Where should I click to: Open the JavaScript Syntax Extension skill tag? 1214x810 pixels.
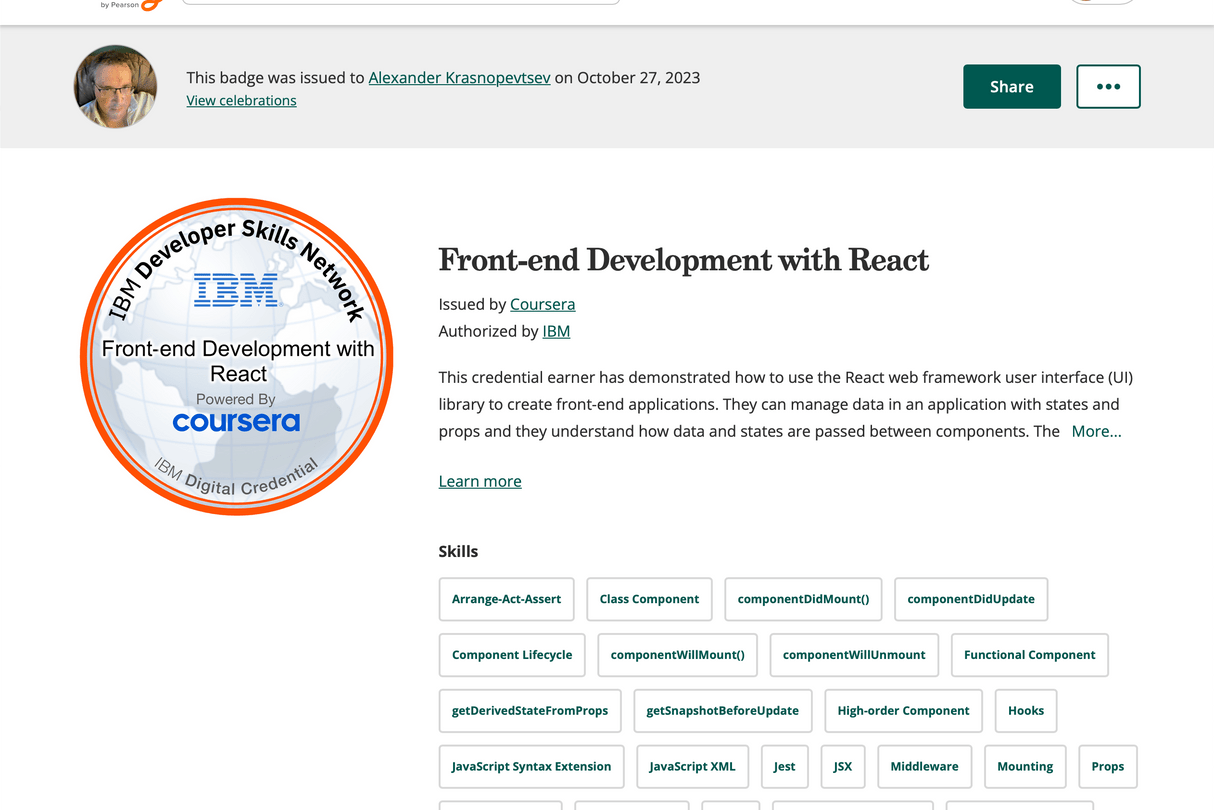pos(531,767)
